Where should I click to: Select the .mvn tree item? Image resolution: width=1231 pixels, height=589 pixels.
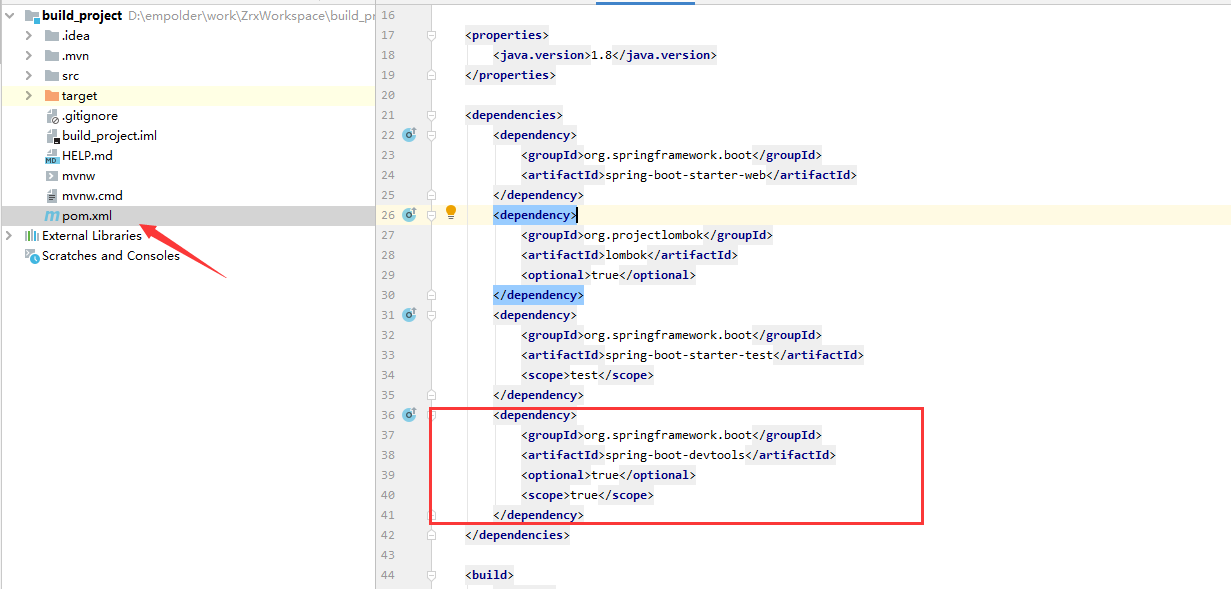click(x=76, y=56)
